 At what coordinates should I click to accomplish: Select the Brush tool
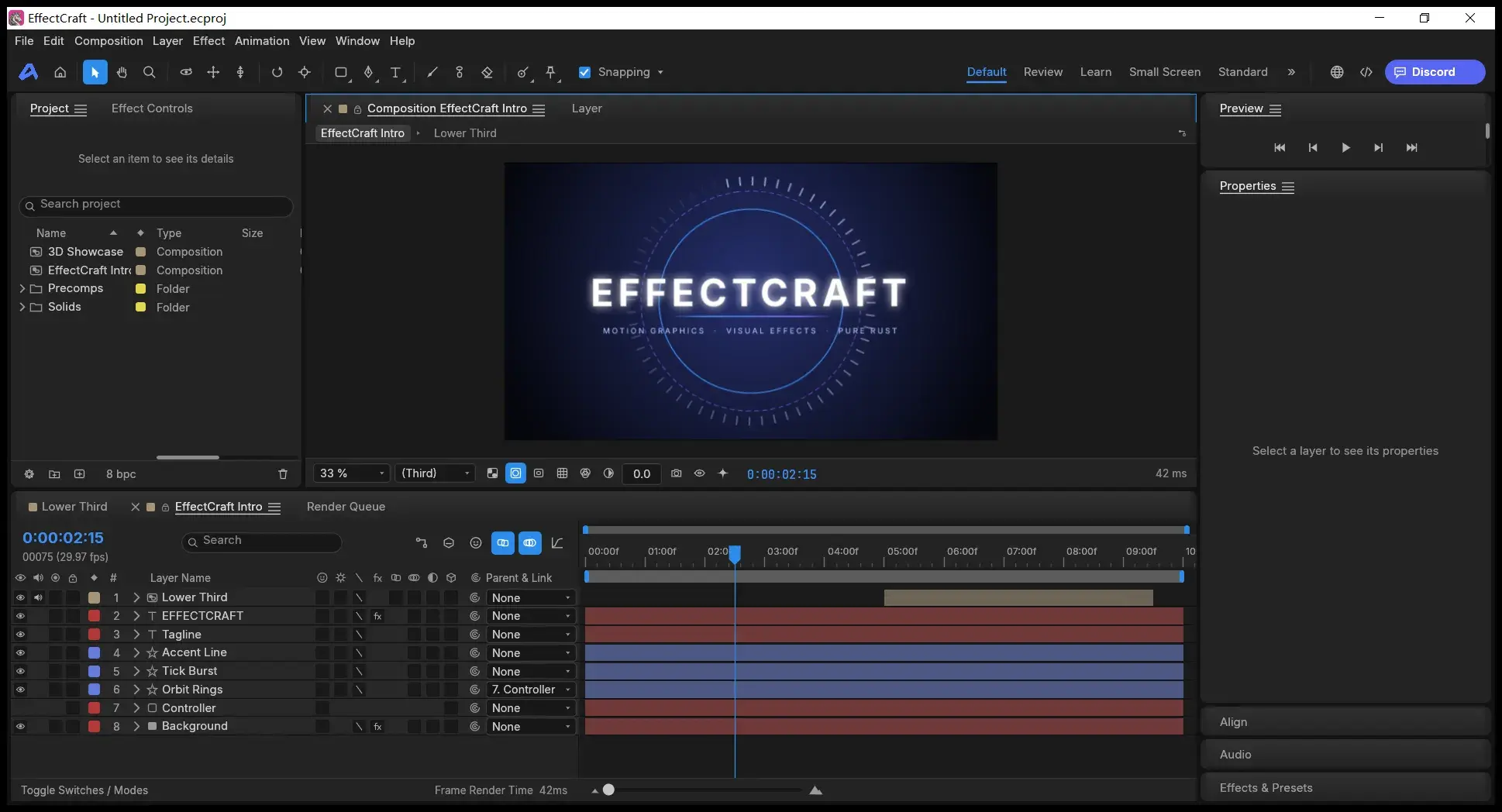[432, 72]
